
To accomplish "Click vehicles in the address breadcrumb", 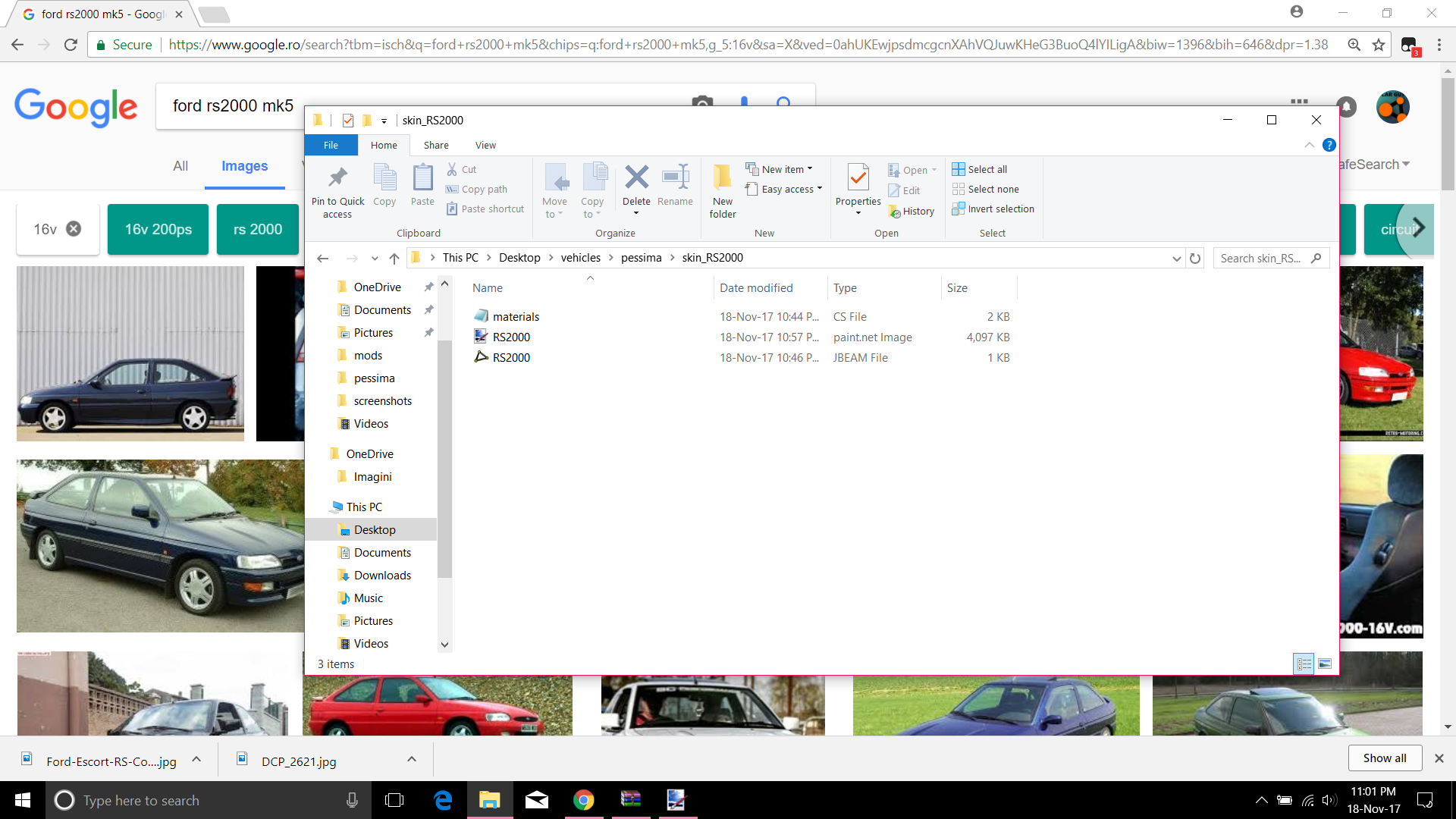I will point(580,258).
